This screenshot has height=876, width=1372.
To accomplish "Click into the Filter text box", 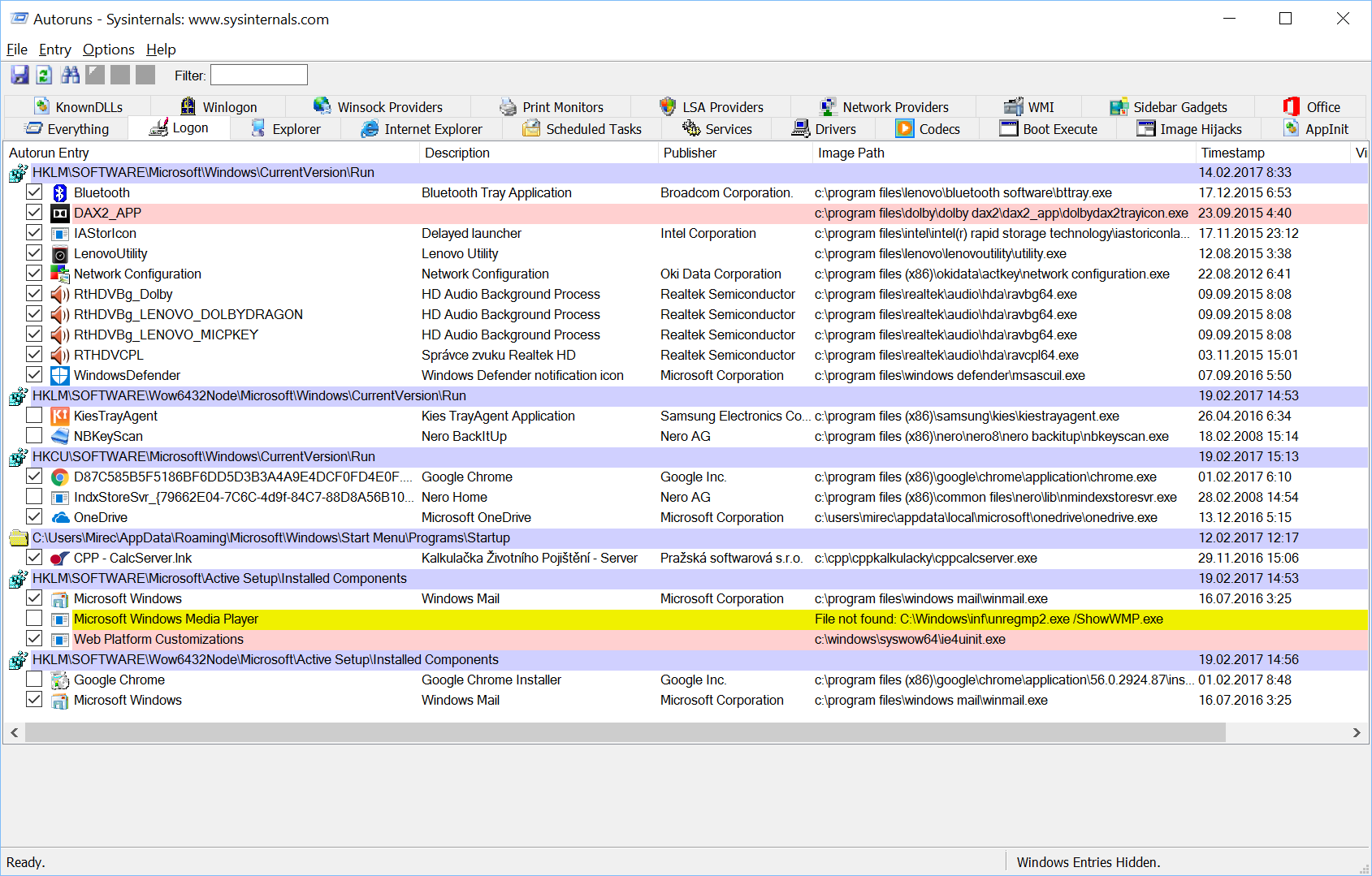I will tap(259, 76).
